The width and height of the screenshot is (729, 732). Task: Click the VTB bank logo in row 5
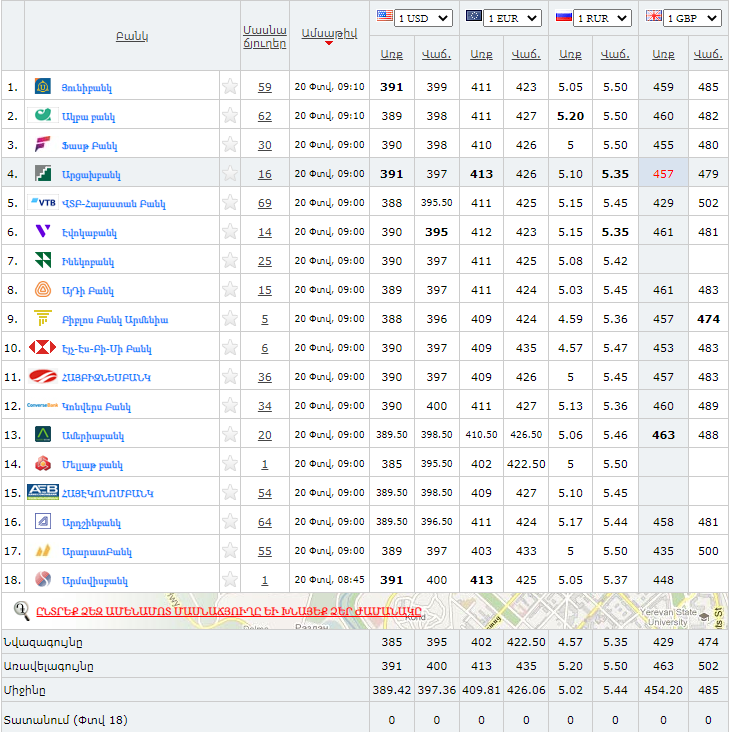click(x=43, y=202)
